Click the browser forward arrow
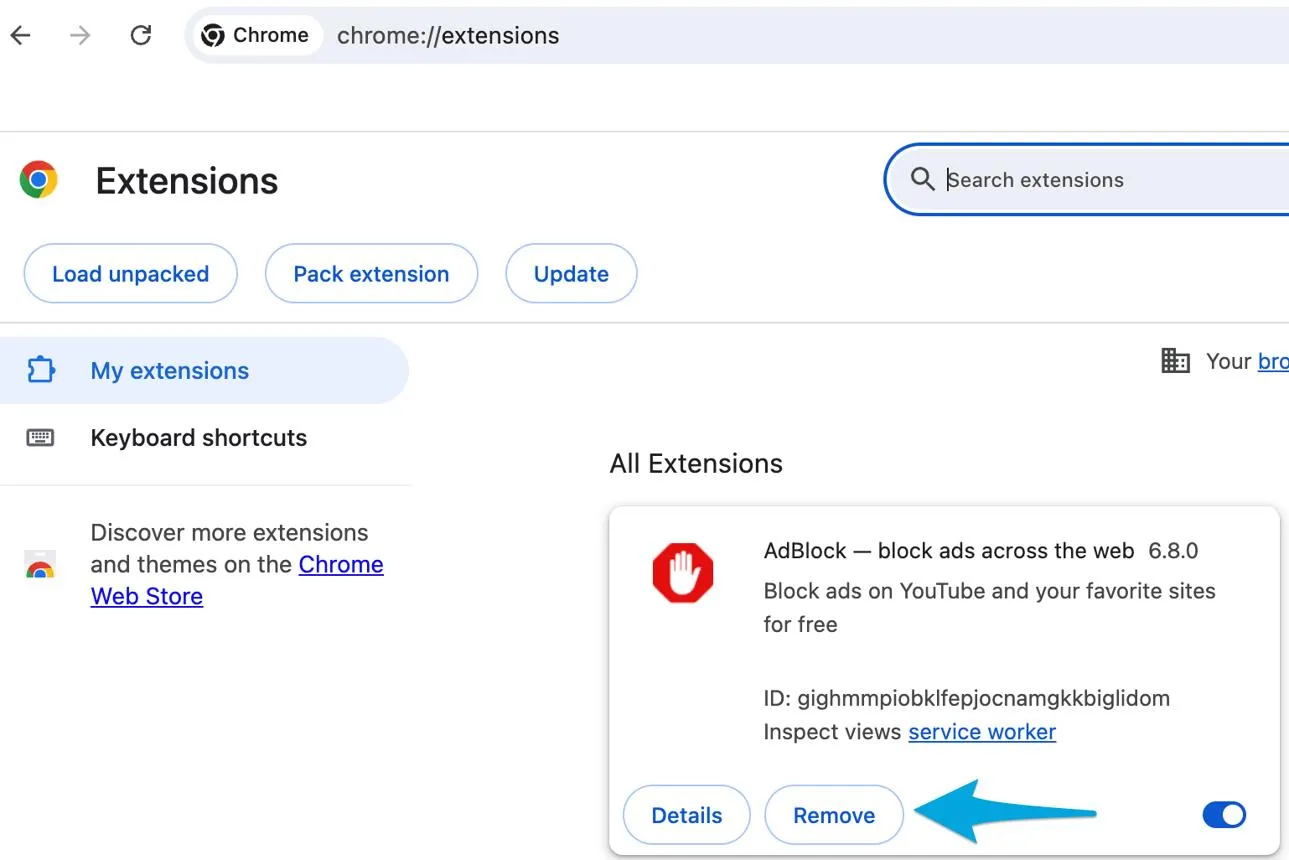The image size is (1289, 860). coord(80,35)
